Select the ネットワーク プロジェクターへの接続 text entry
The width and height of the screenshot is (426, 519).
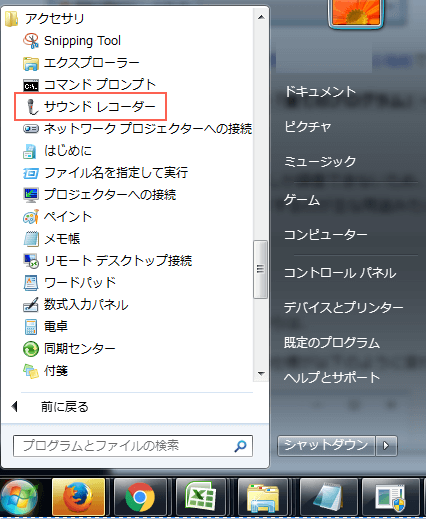point(148,129)
